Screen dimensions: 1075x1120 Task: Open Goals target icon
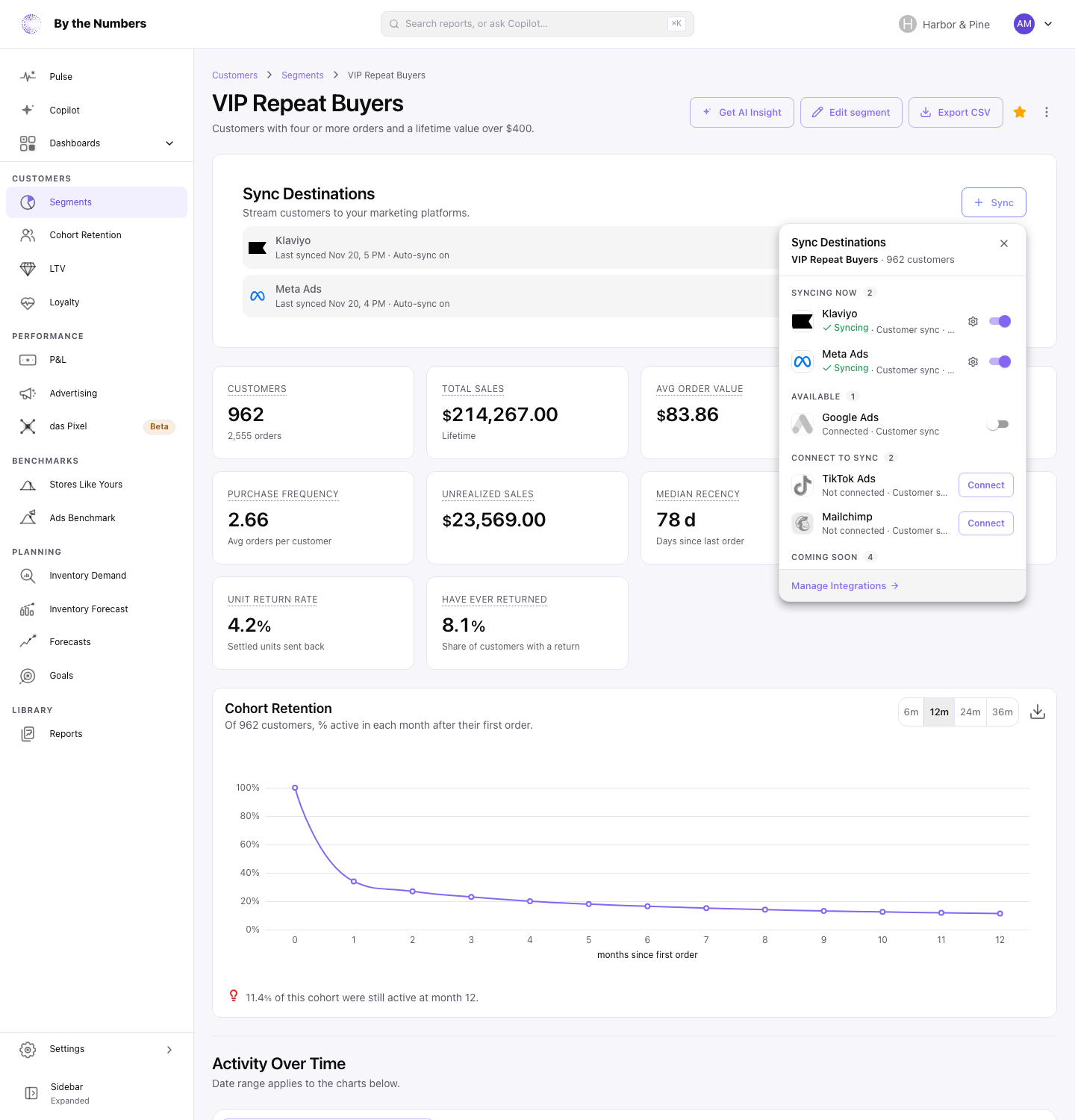click(x=28, y=676)
